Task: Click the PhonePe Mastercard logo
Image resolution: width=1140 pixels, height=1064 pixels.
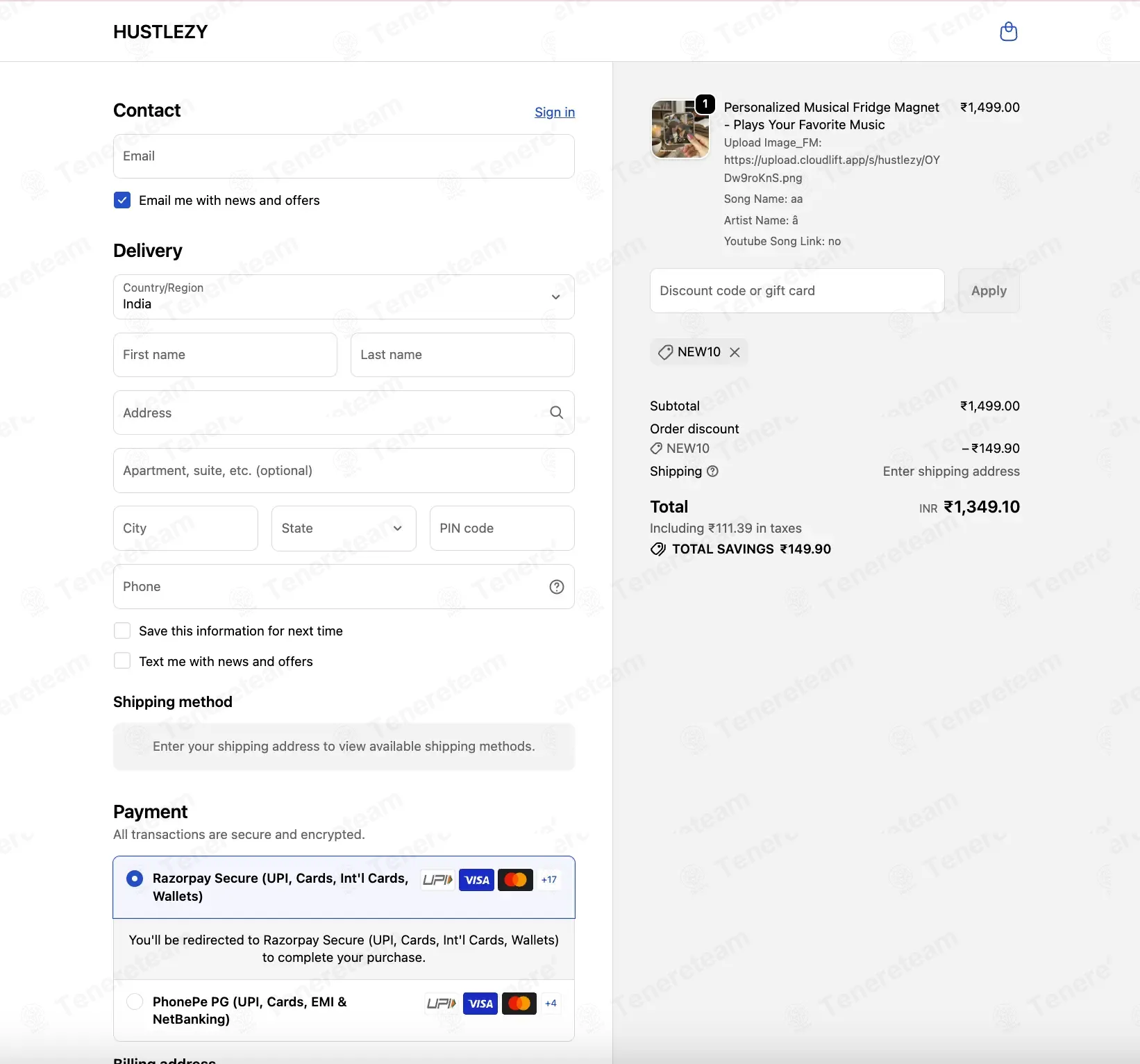Action: coord(519,1004)
